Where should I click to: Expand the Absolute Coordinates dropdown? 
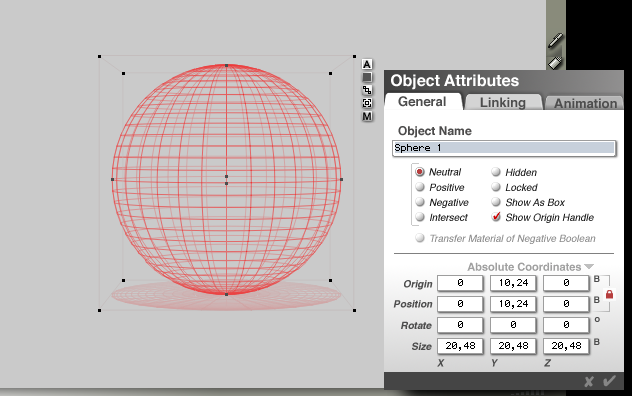(530, 267)
